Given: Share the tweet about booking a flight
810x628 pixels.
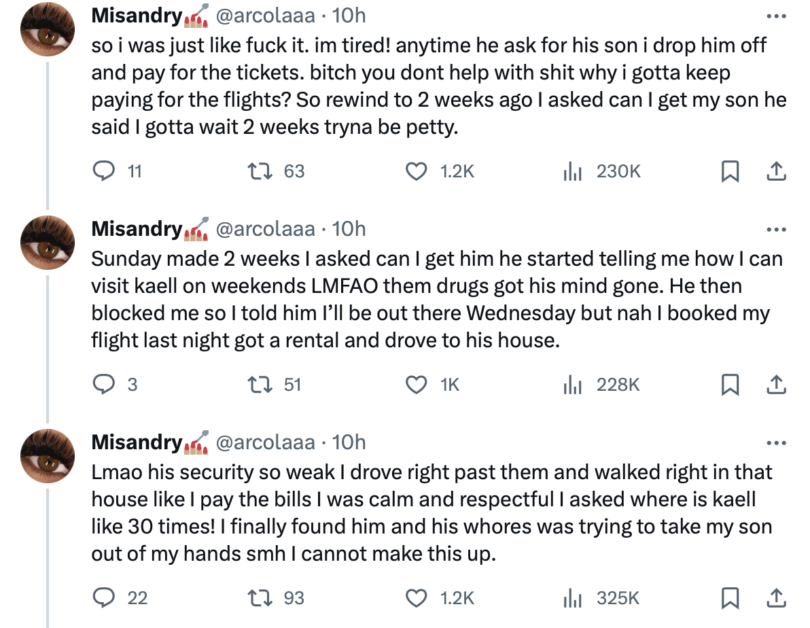Looking at the screenshot, I should (x=776, y=384).
